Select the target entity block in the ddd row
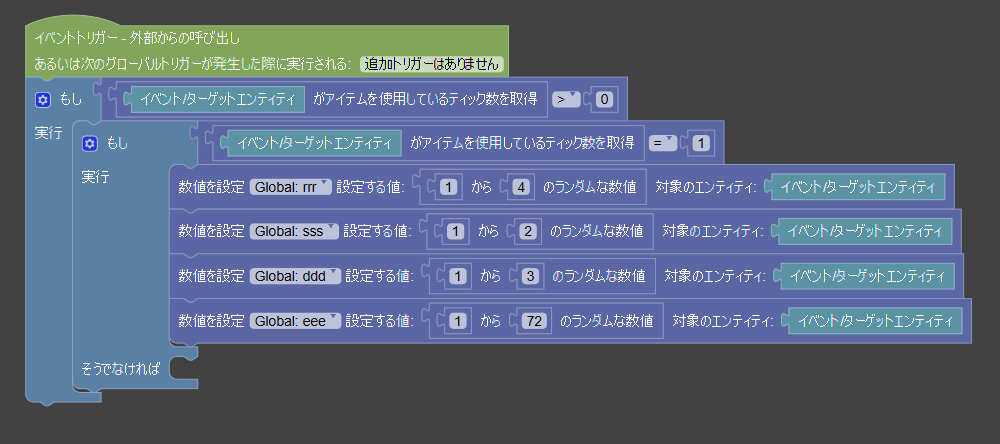1000x444 pixels. point(867,276)
